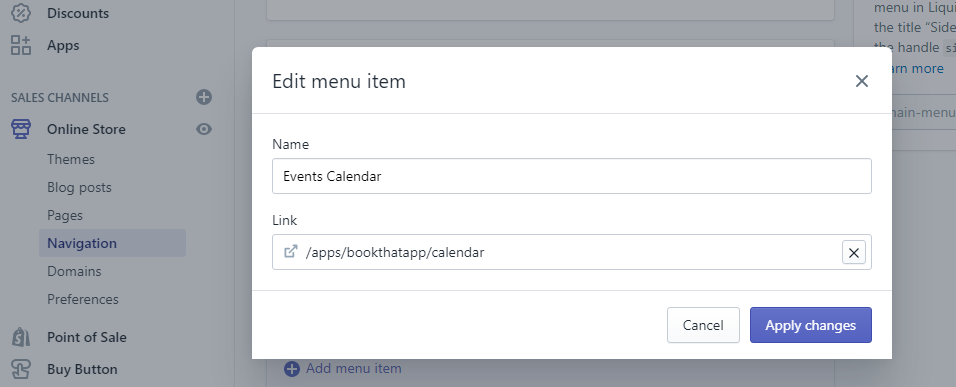
Task: Click the Online Store storefront icon
Action: [21, 129]
